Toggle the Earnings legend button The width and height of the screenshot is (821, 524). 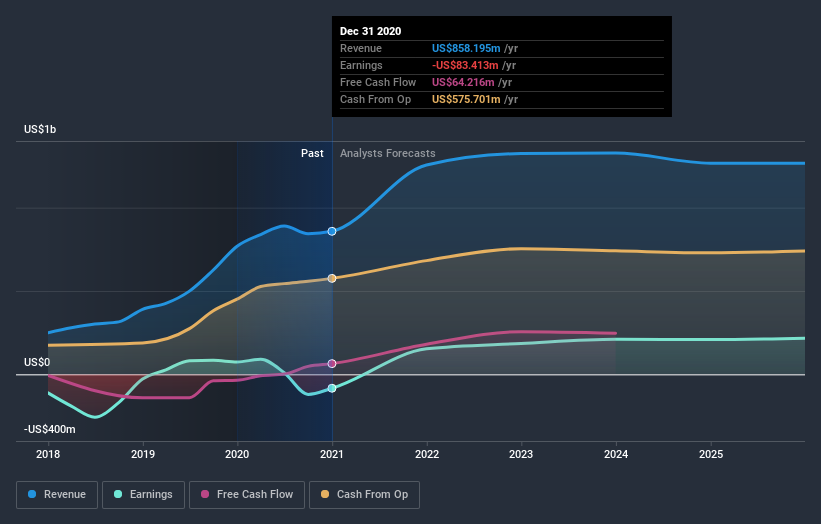coord(143,495)
